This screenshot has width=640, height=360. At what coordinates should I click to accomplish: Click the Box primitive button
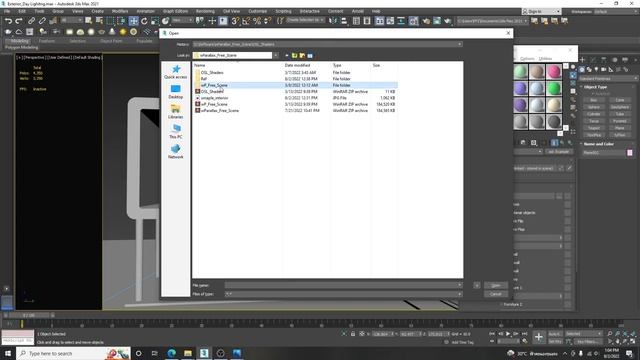tap(593, 100)
